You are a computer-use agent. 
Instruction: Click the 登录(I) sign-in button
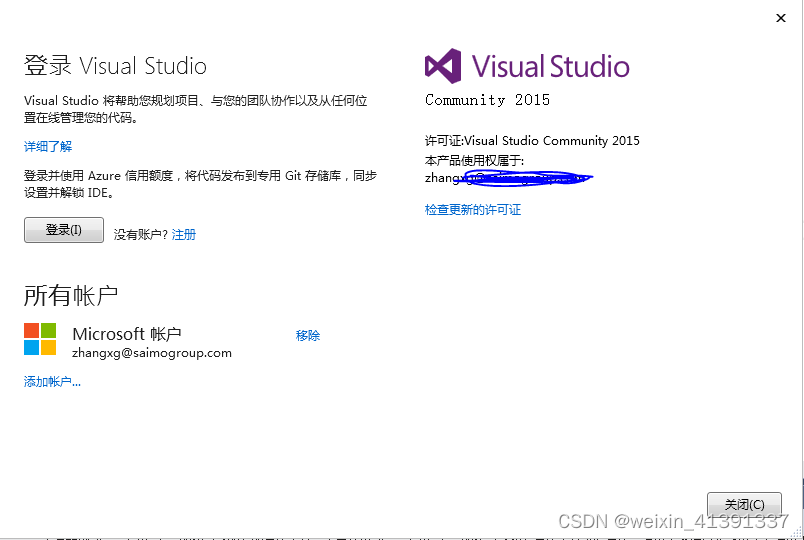[64, 230]
